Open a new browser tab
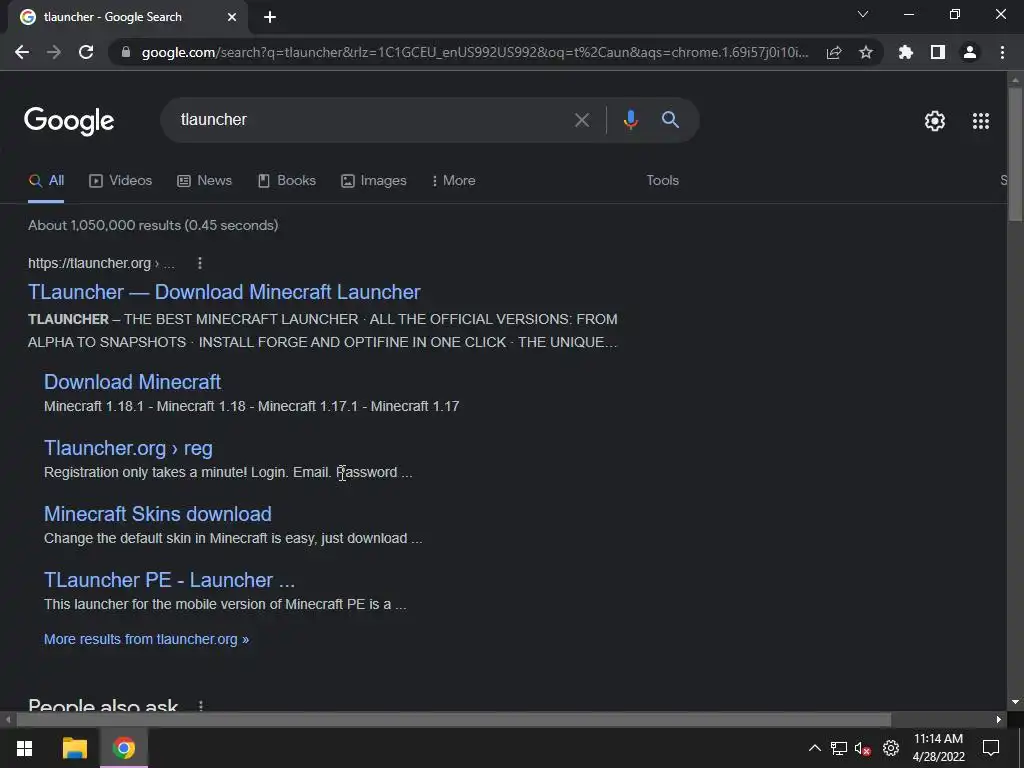 coord(270,18)
